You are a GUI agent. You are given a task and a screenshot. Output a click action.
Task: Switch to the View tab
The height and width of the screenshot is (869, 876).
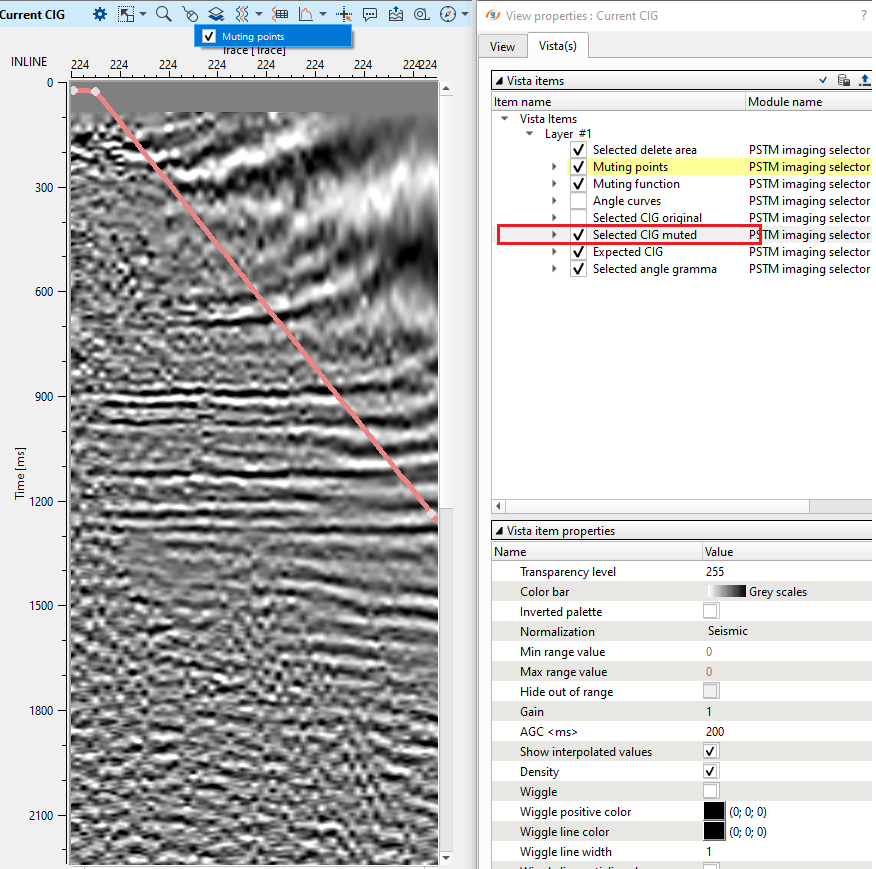tap(502, 46)
